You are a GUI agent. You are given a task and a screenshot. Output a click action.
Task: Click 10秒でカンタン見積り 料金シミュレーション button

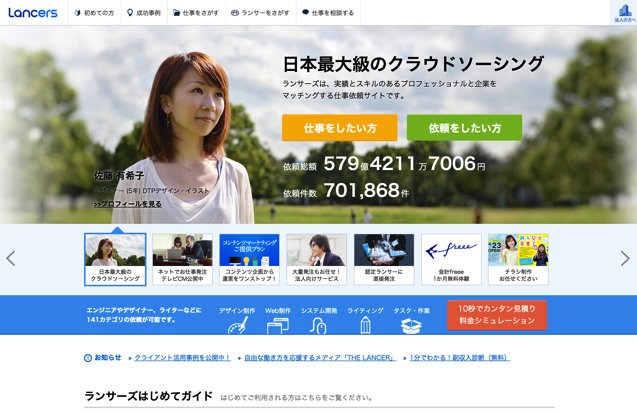(x=497, y=315)
